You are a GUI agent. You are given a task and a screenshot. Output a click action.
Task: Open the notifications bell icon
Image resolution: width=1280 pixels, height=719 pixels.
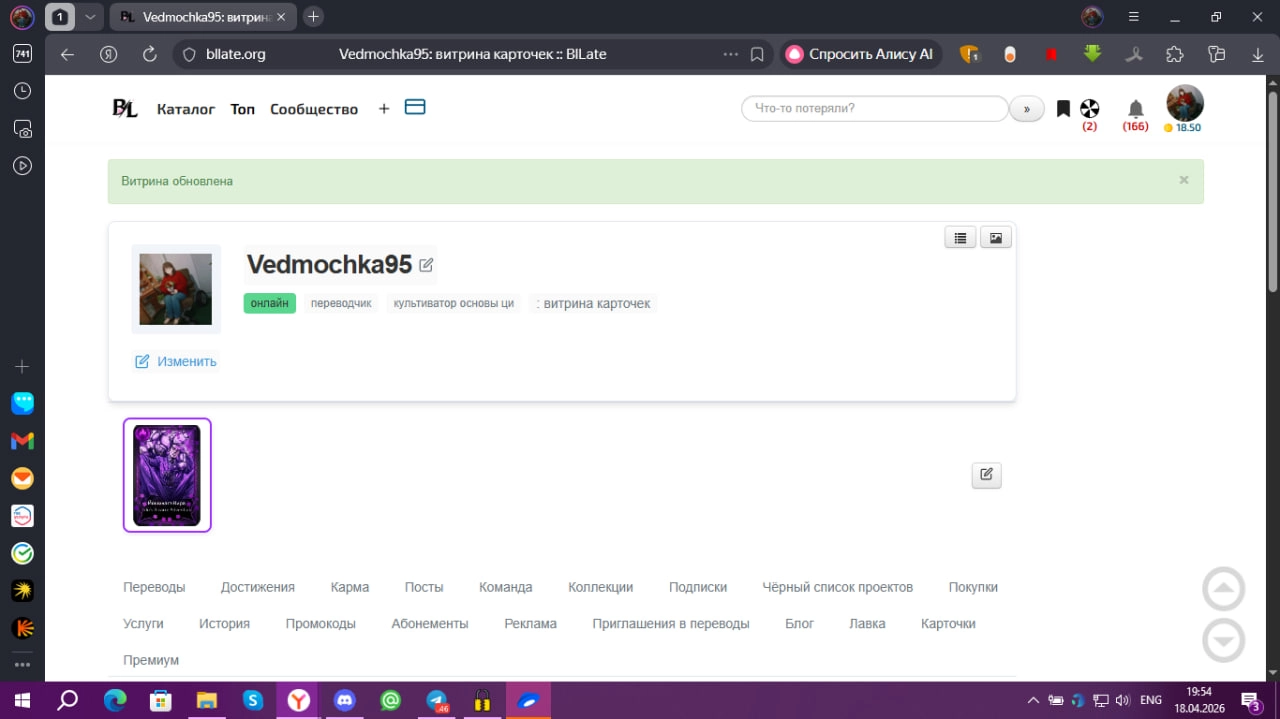(x=1135, y=109)
